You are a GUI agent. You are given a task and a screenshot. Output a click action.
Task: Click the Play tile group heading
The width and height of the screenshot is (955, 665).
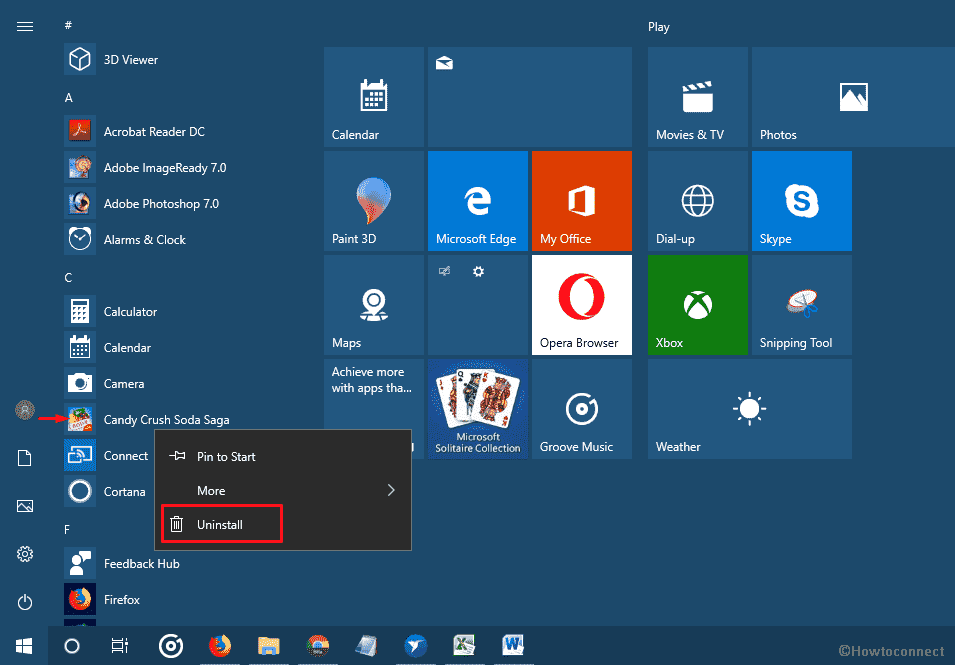coord(658,27)
